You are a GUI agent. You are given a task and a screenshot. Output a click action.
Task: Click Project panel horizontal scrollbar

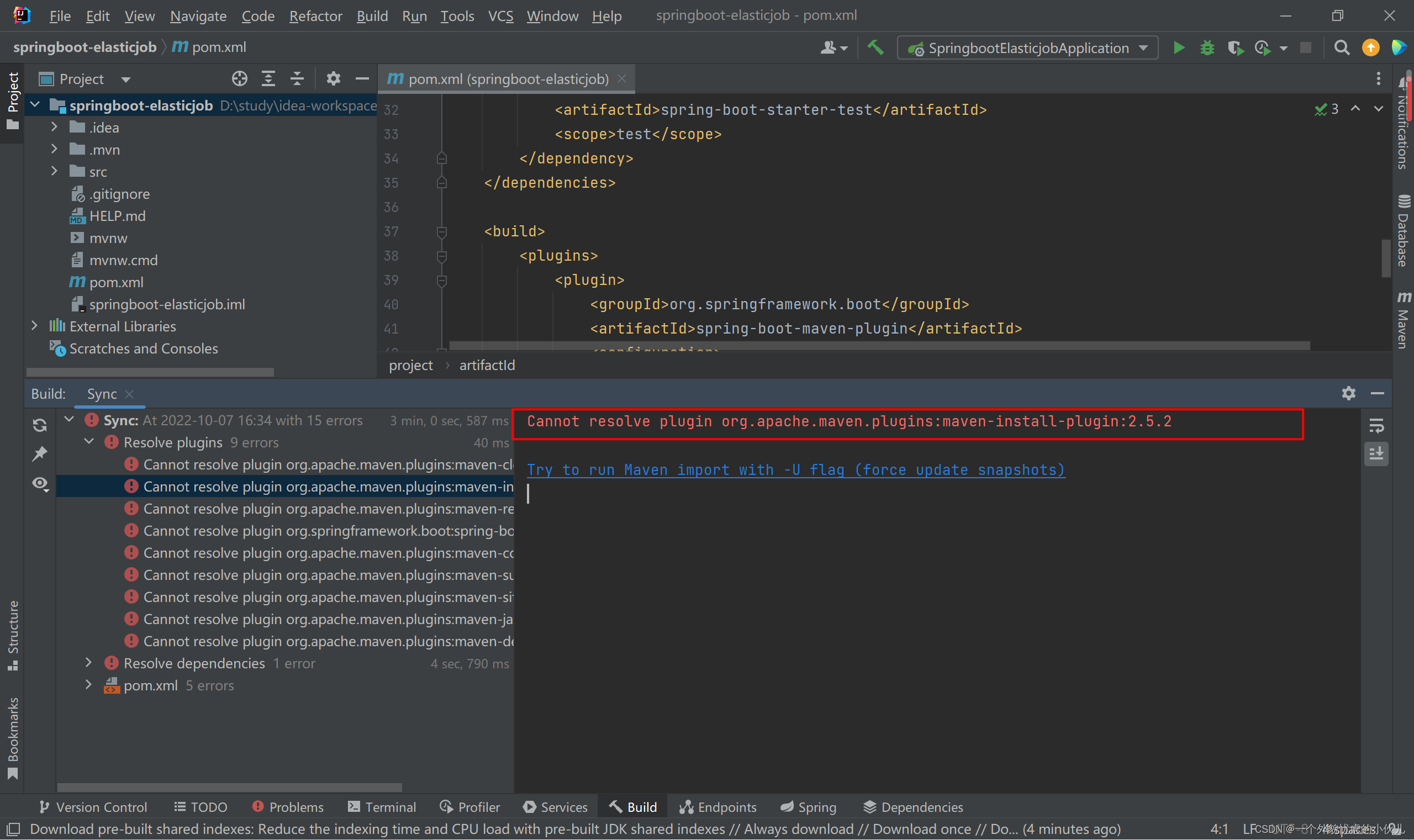tap(150, 372)
